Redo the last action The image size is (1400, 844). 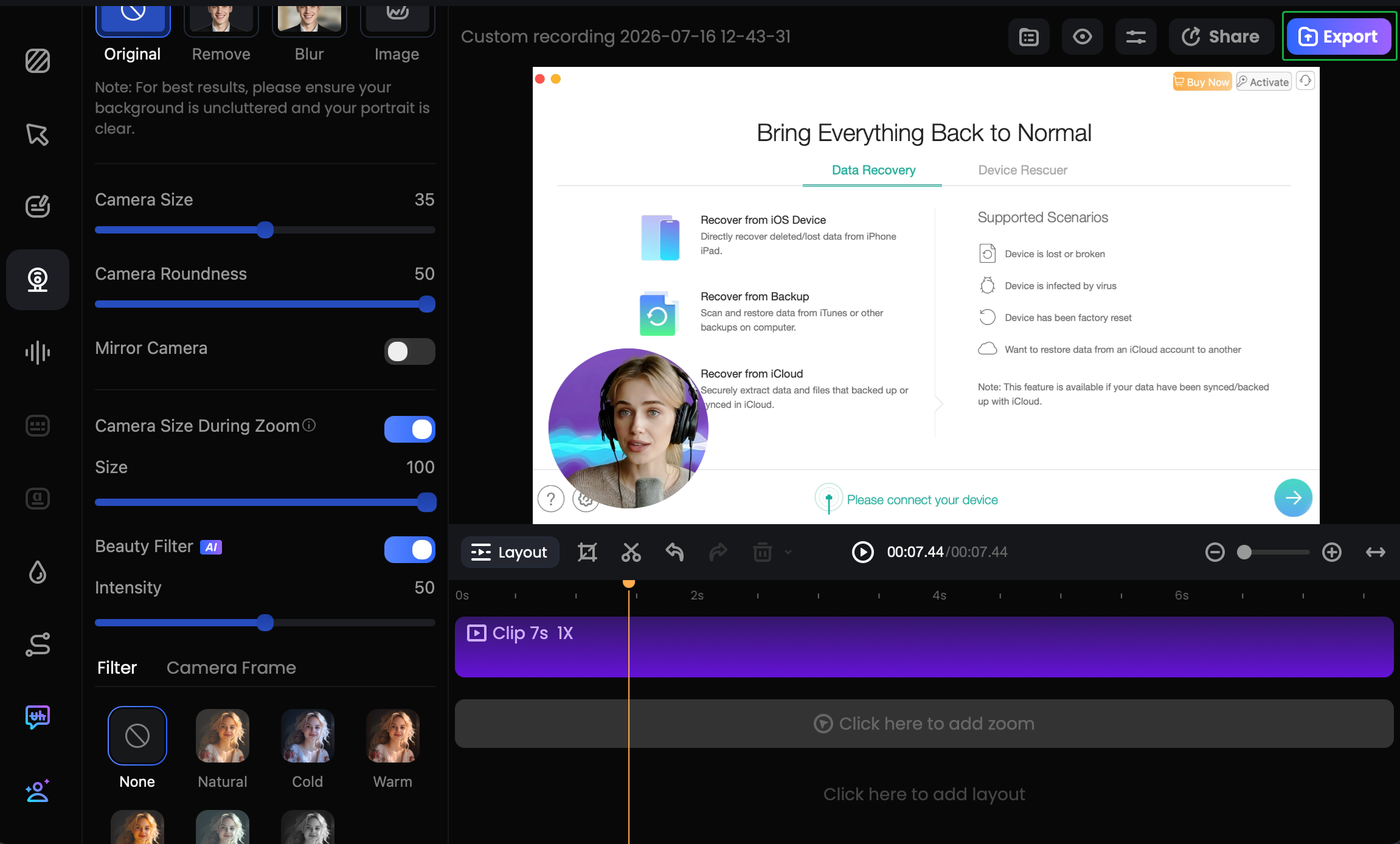pyautogui.click(x=718, y=552)
